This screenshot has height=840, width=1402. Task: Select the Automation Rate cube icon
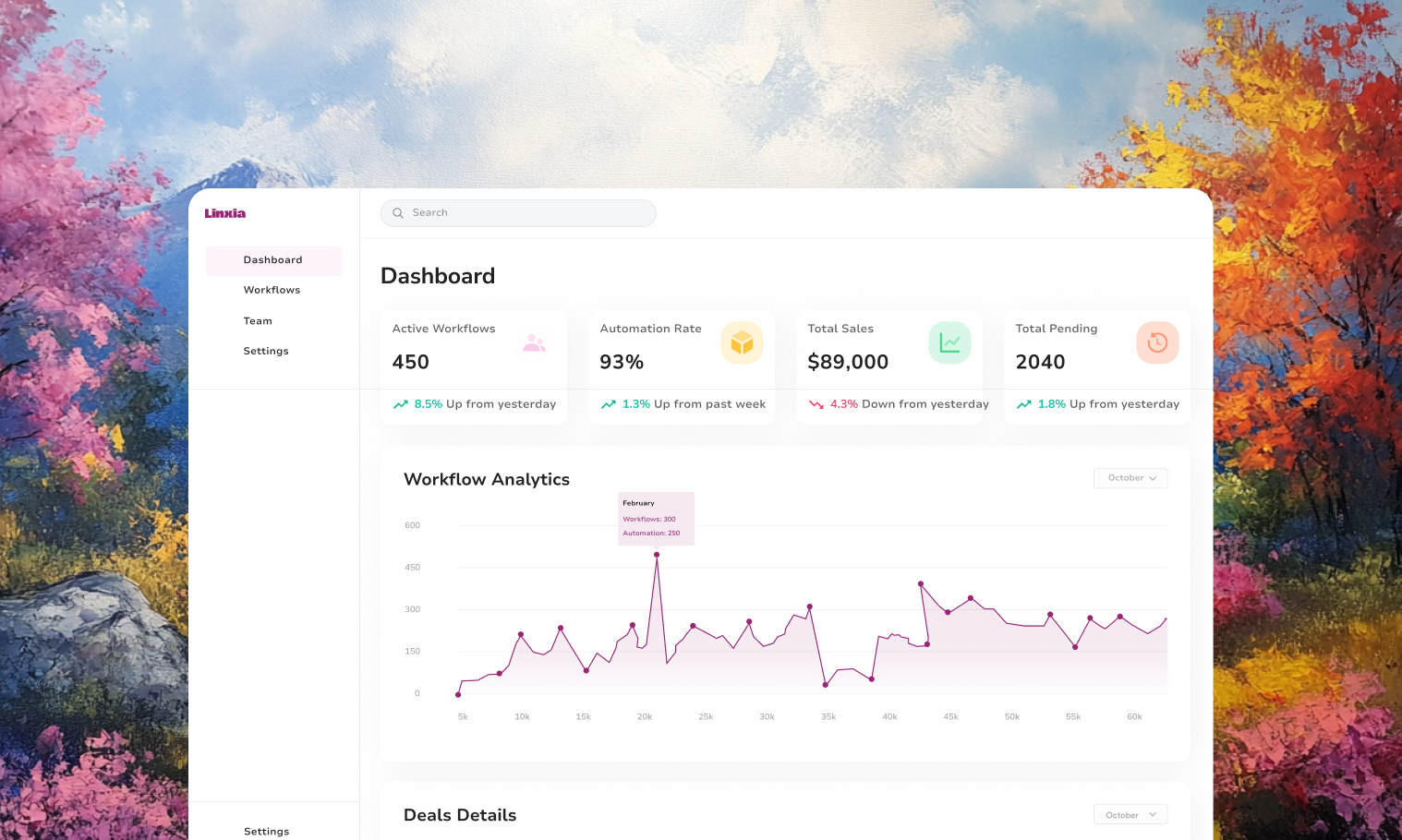[742, 342]
